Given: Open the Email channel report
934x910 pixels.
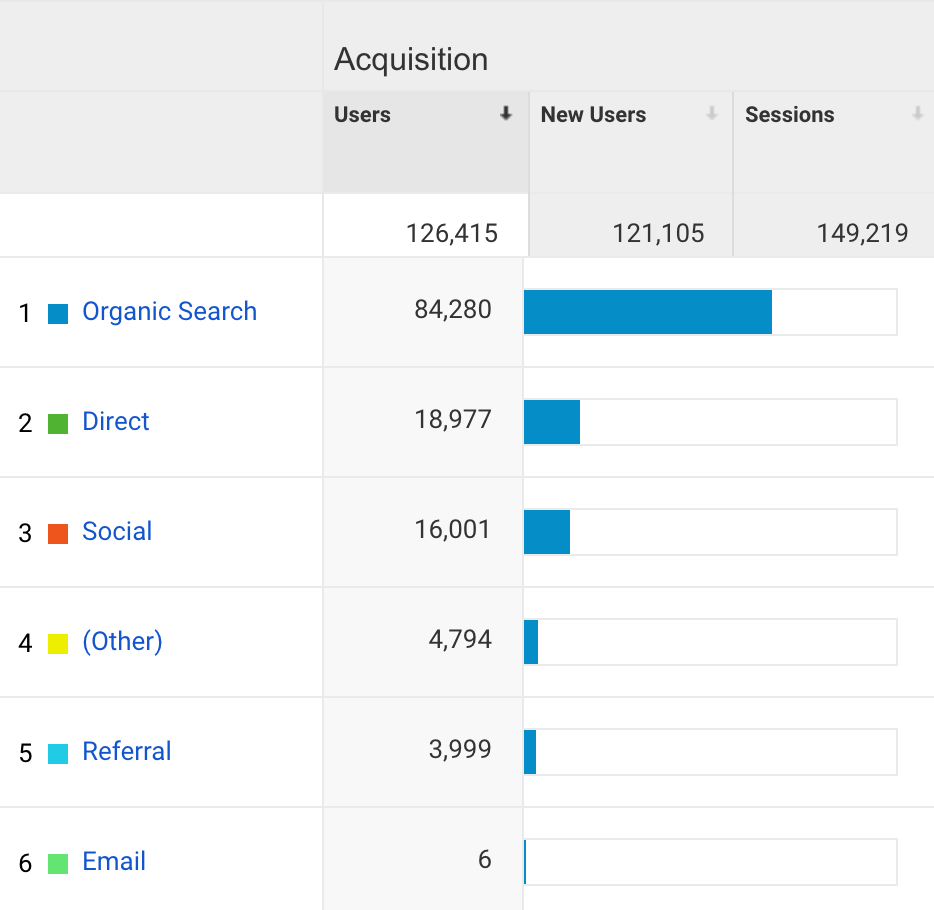Looking at the screenshot, I should click(113, 862).
